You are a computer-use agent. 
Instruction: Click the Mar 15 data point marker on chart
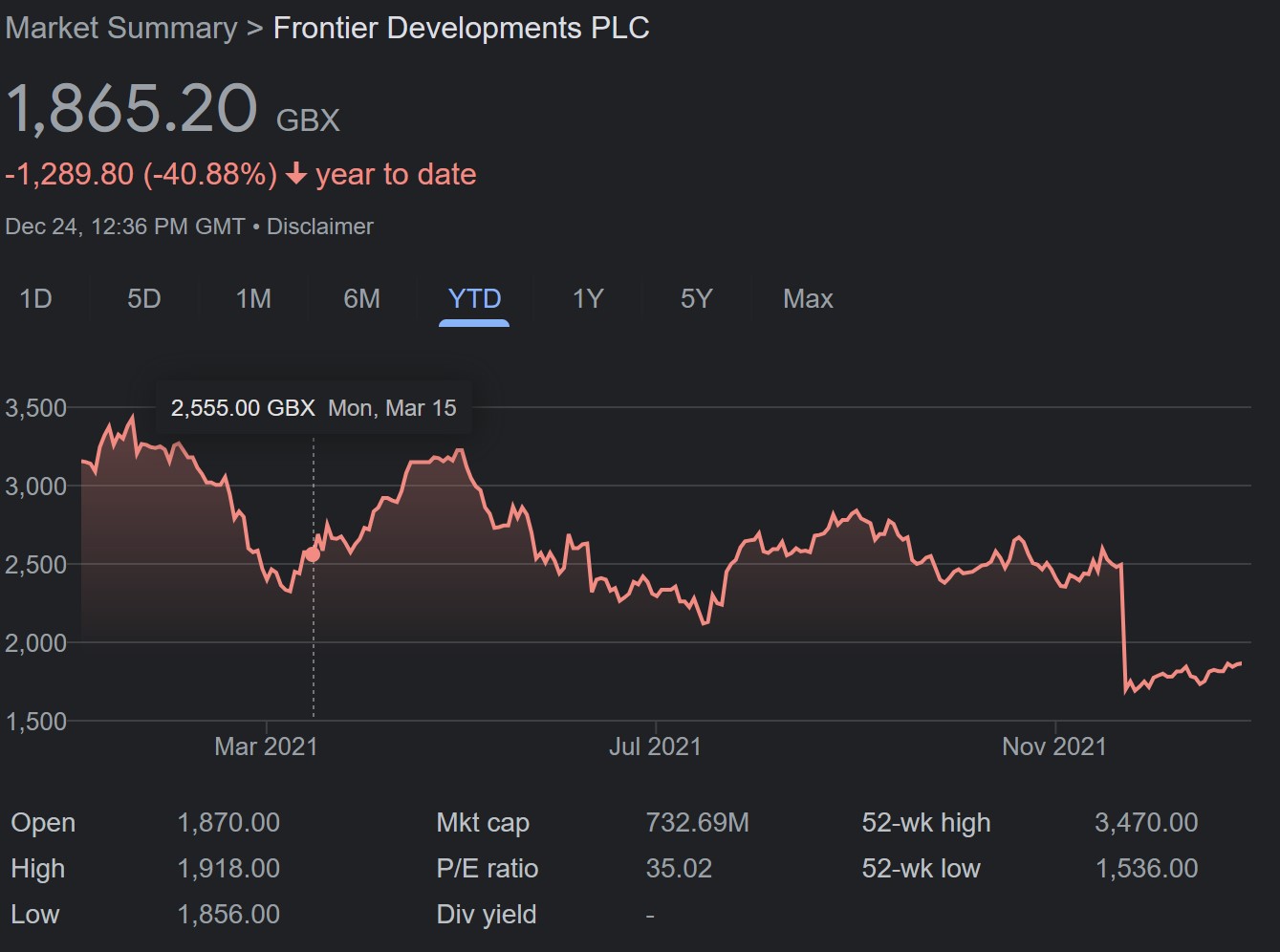tap(313, 553)
